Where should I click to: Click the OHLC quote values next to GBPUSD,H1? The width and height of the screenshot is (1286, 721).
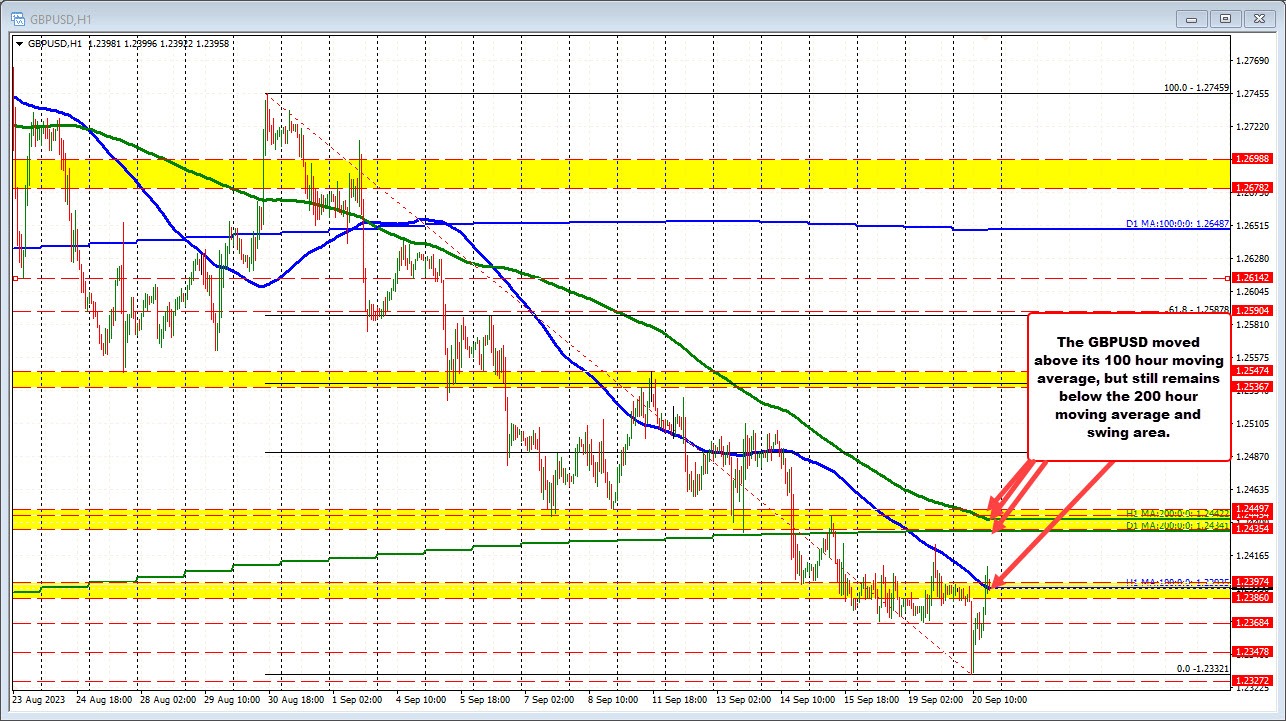(160, 43)
